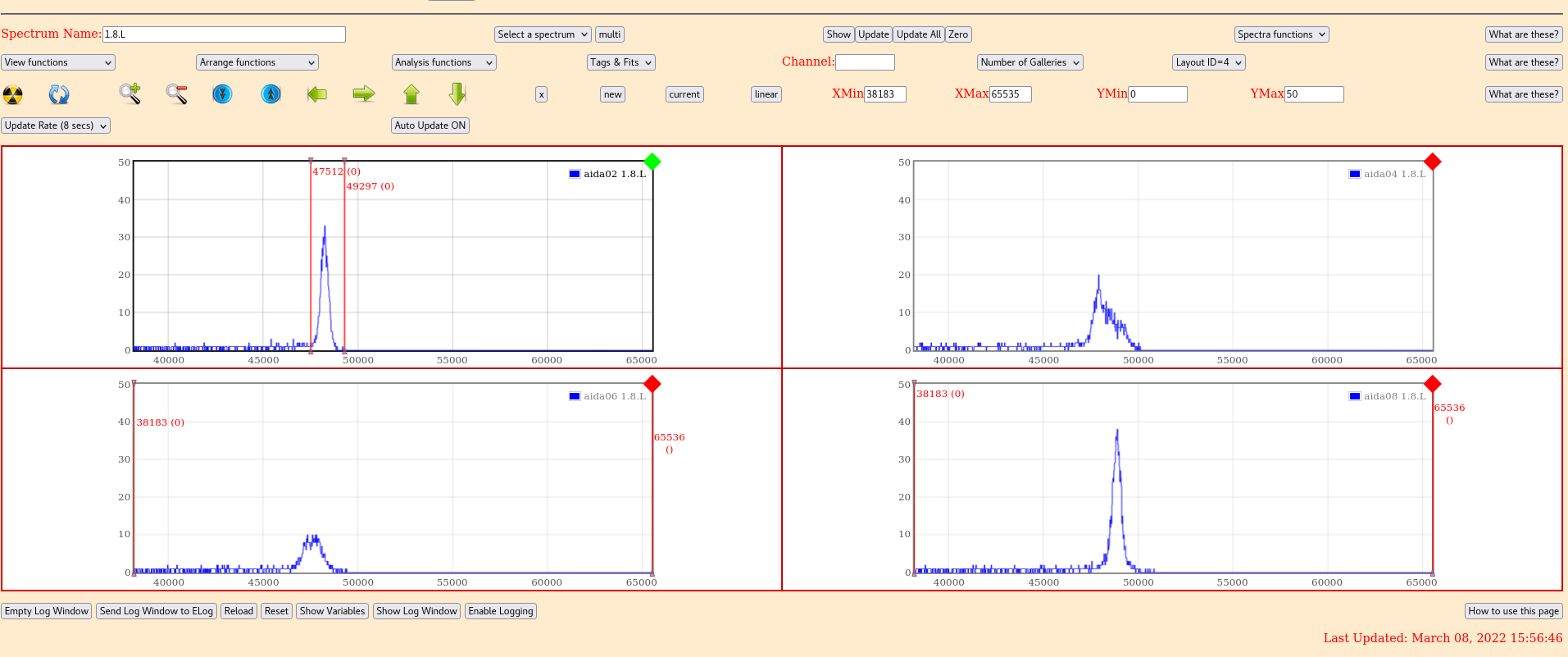Zoom in with the magnifier plus icon
The width and height of the screenshot is (1568, 657).
[x=130, y=94]
